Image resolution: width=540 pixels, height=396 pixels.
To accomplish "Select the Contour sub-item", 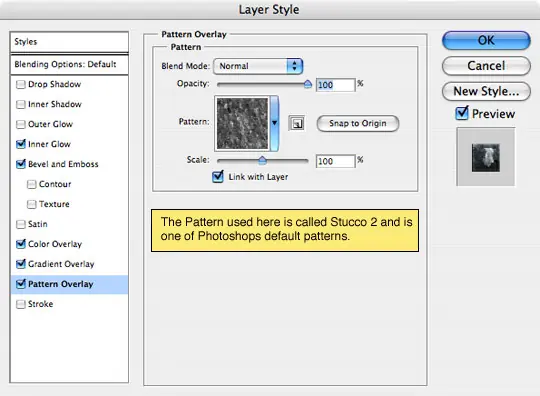I will pos(55,184).
